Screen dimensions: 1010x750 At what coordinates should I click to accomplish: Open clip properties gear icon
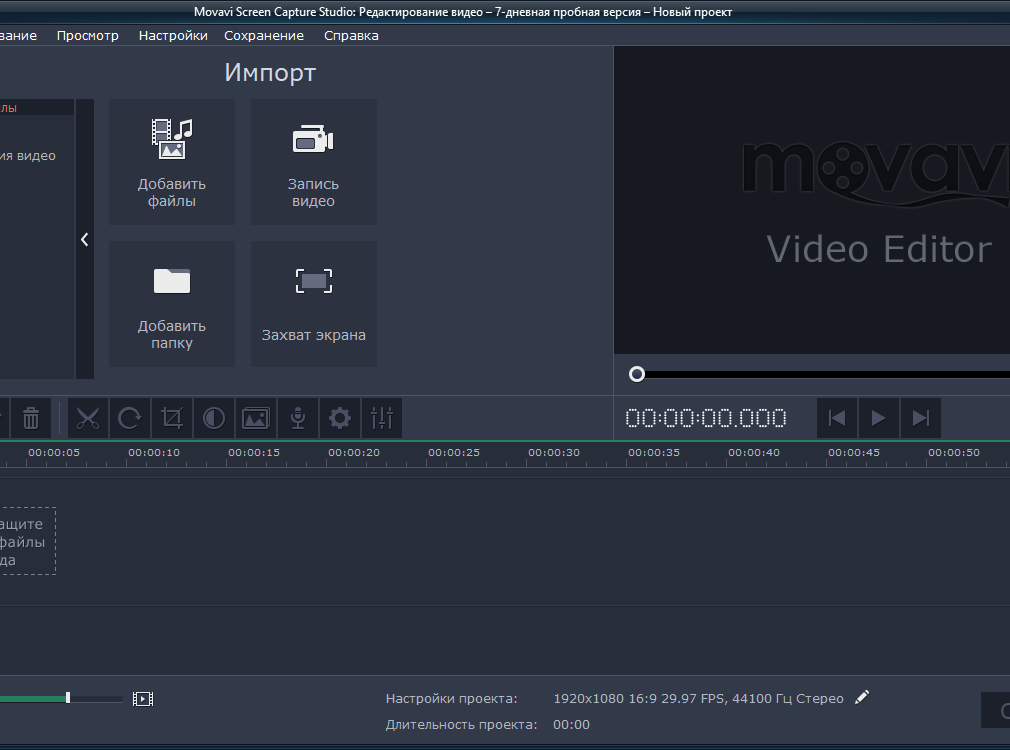click(340, 418)
